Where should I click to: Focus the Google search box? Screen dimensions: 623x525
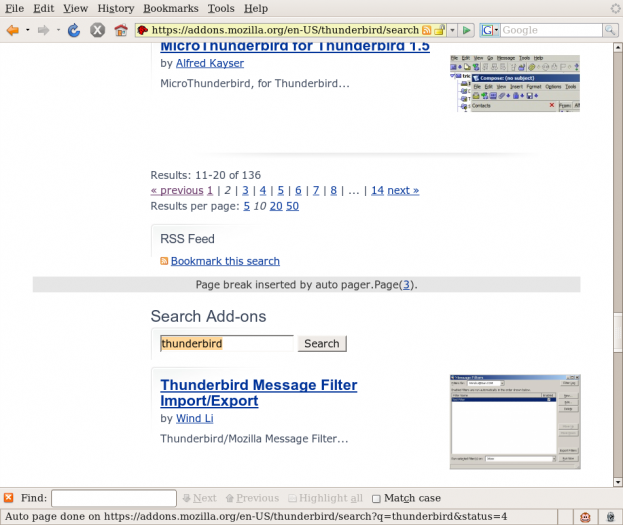click(x=551, y=30)
